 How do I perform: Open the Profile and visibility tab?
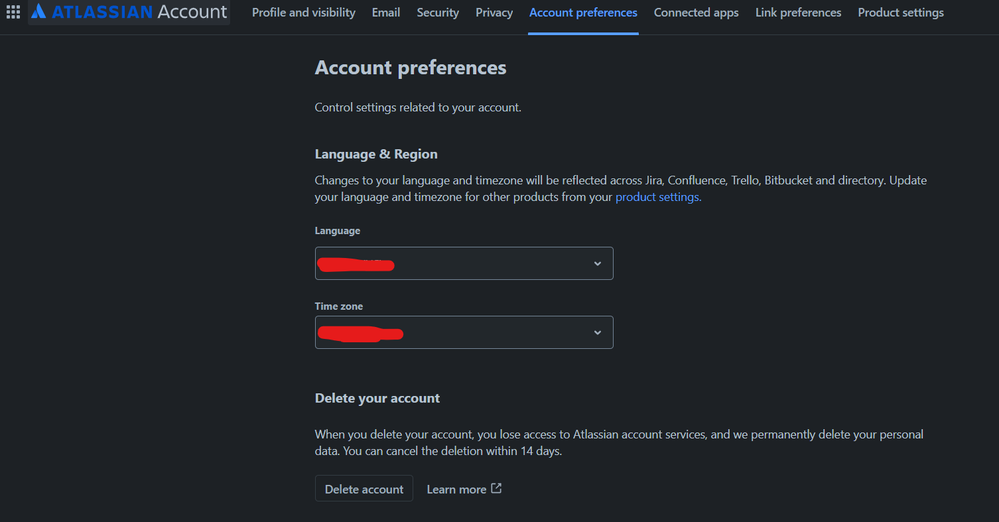(303, 13)
